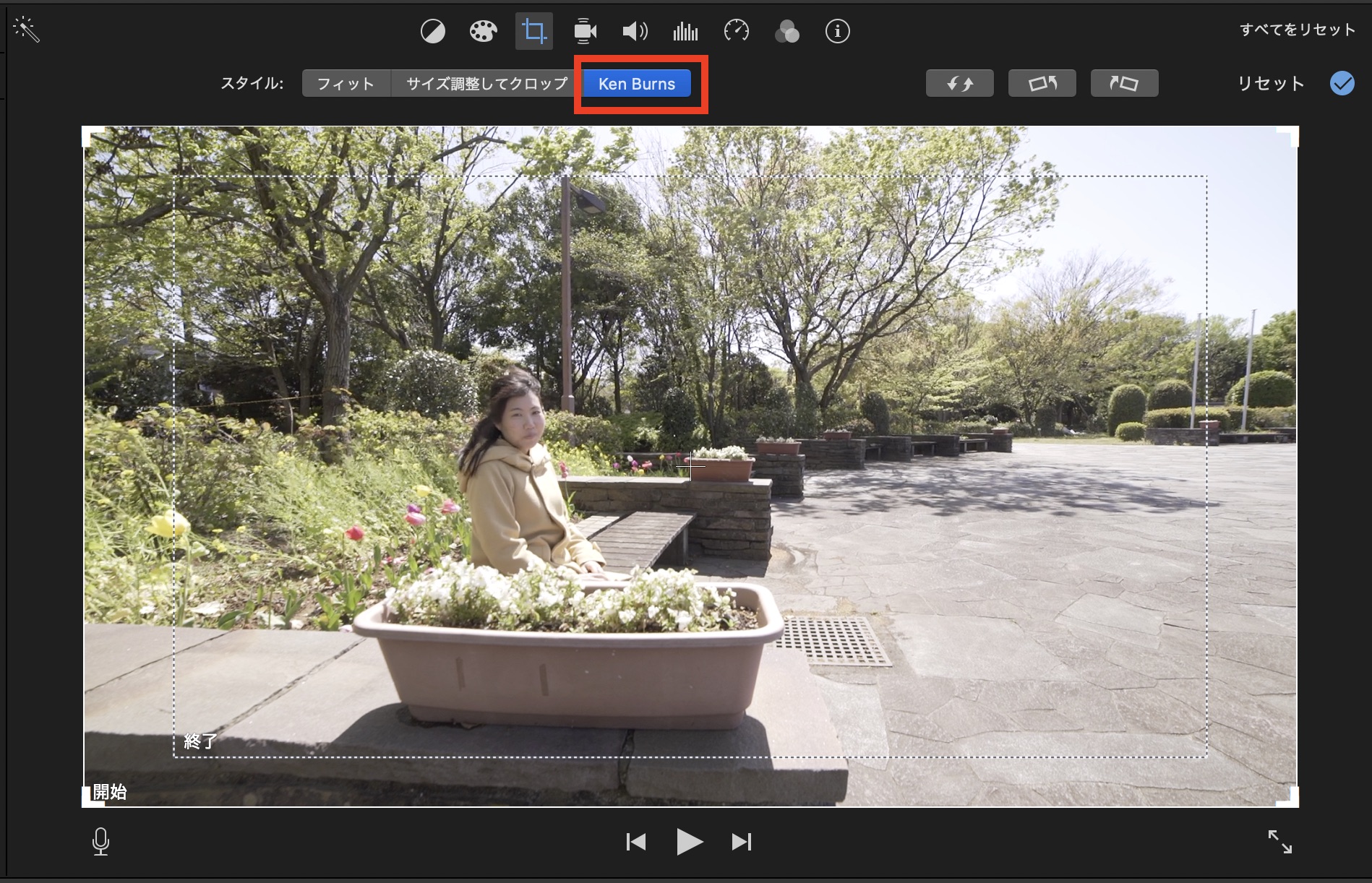Show the clip information panel
This screenshot has width=1372, height=883.
[x=838, y=31]
